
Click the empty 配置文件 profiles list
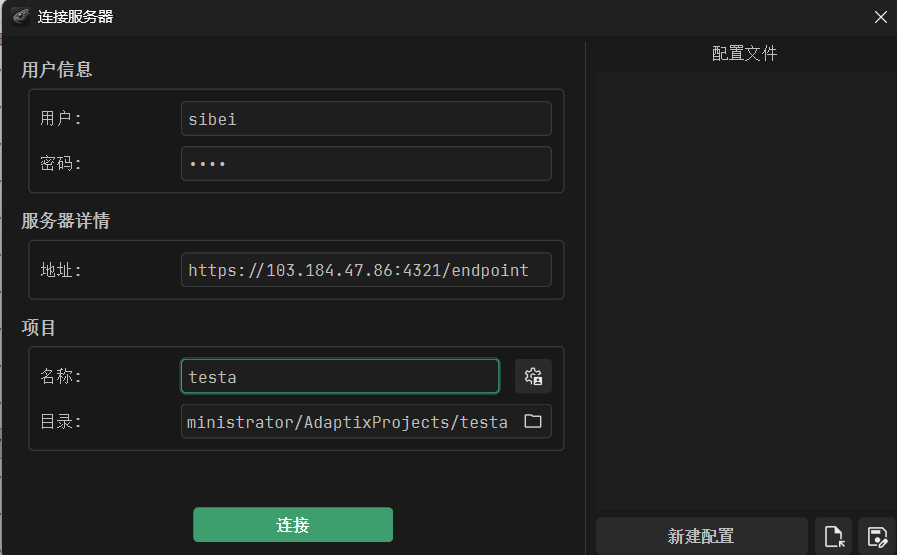(x=744, y=291)
